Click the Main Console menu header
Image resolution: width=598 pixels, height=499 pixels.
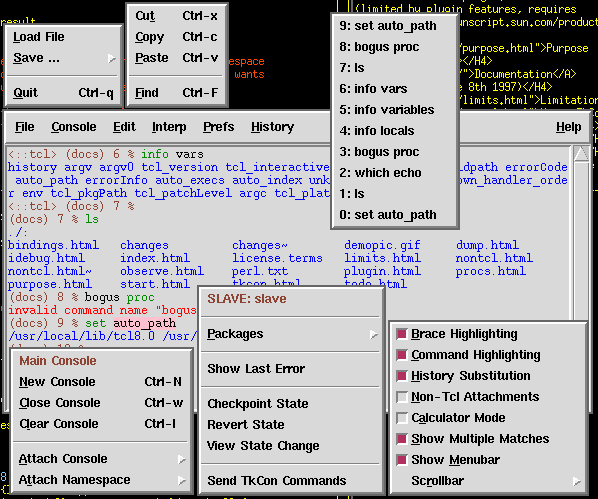(x=58, y=361)
